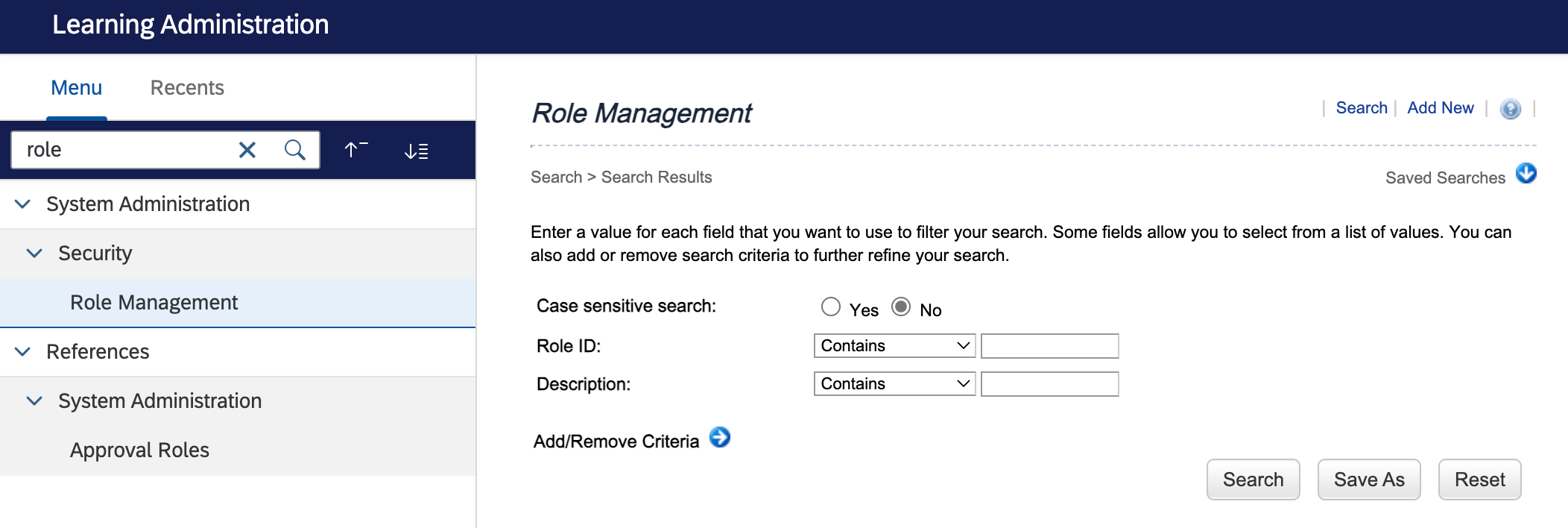
Task: Click the collapse all menu icon
Action: point(356,151)
